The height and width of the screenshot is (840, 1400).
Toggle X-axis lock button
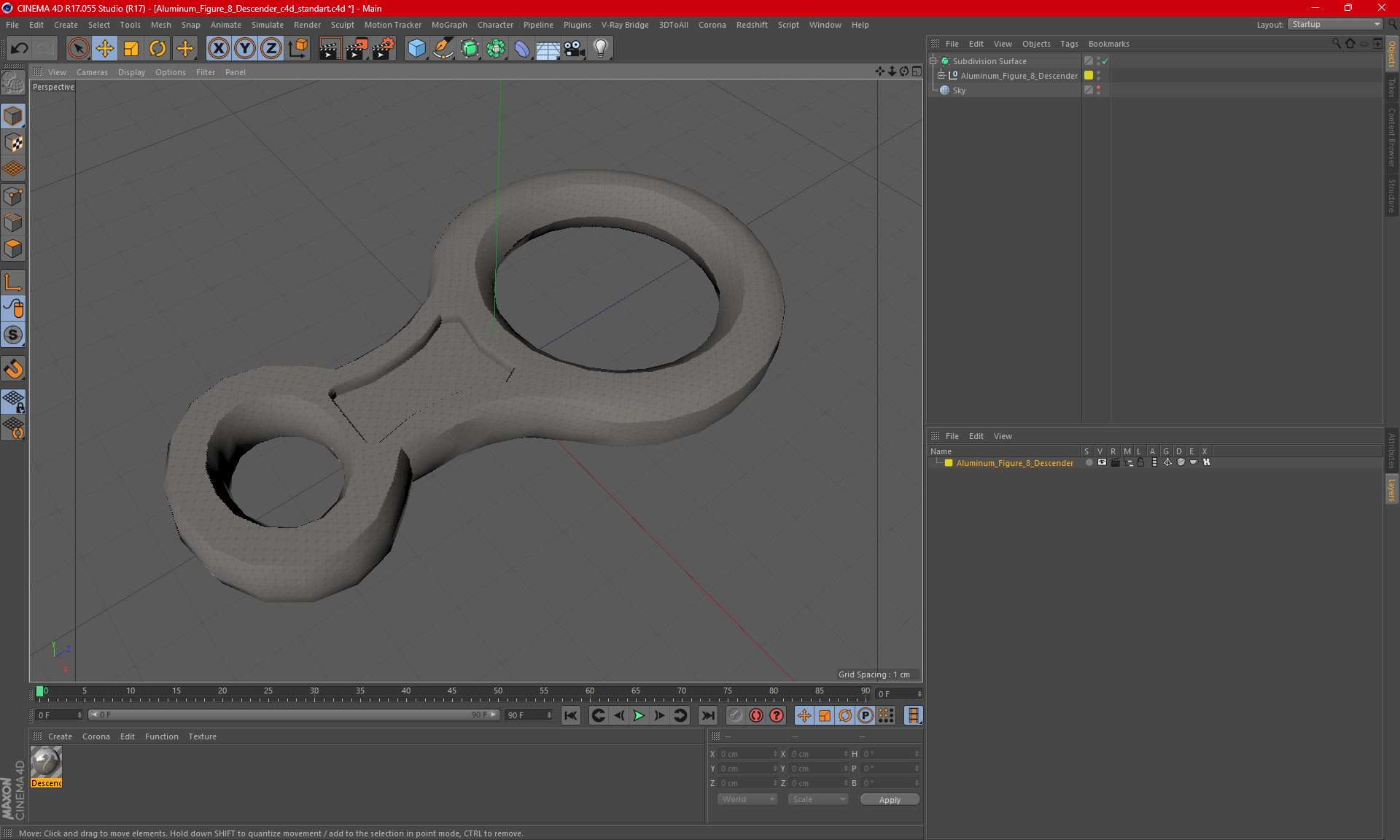tap(218, 49)
